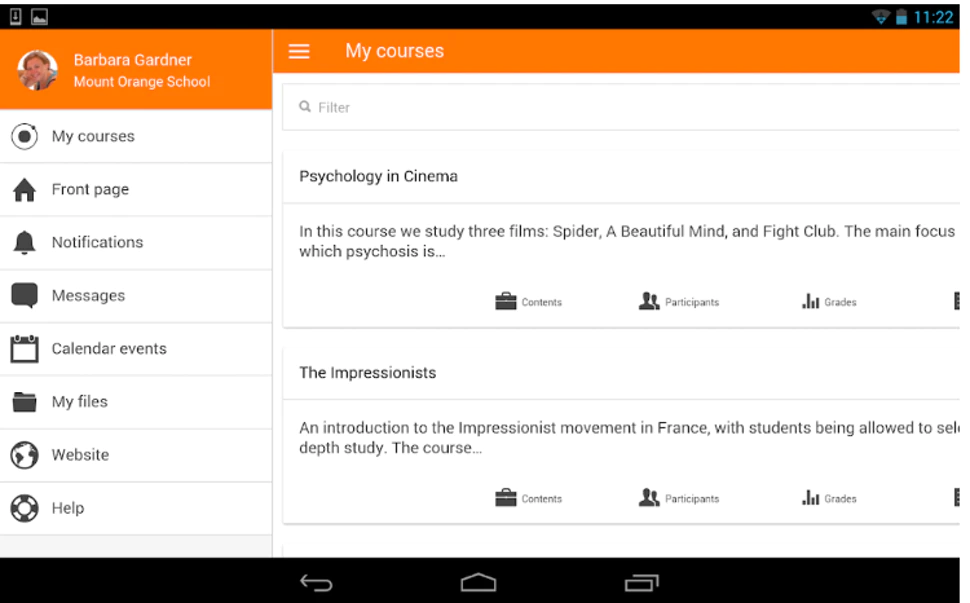This screenshot has height=603, width=970.
Task: Show Participants of The Impressionists
Action: (678, 497)
